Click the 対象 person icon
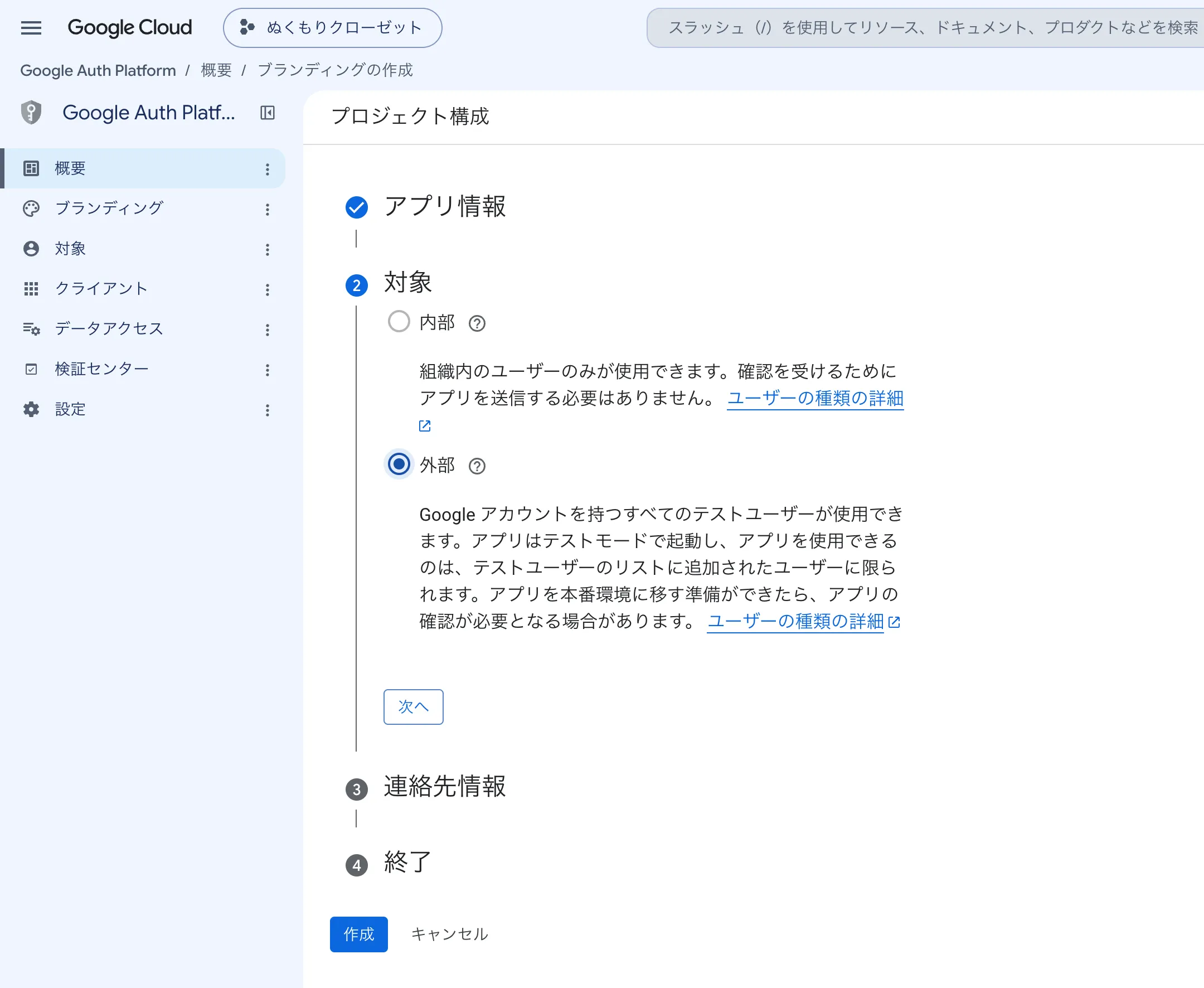Viewport: 1204px width, 988px height. pyautogui.click(x=31, y=249)
